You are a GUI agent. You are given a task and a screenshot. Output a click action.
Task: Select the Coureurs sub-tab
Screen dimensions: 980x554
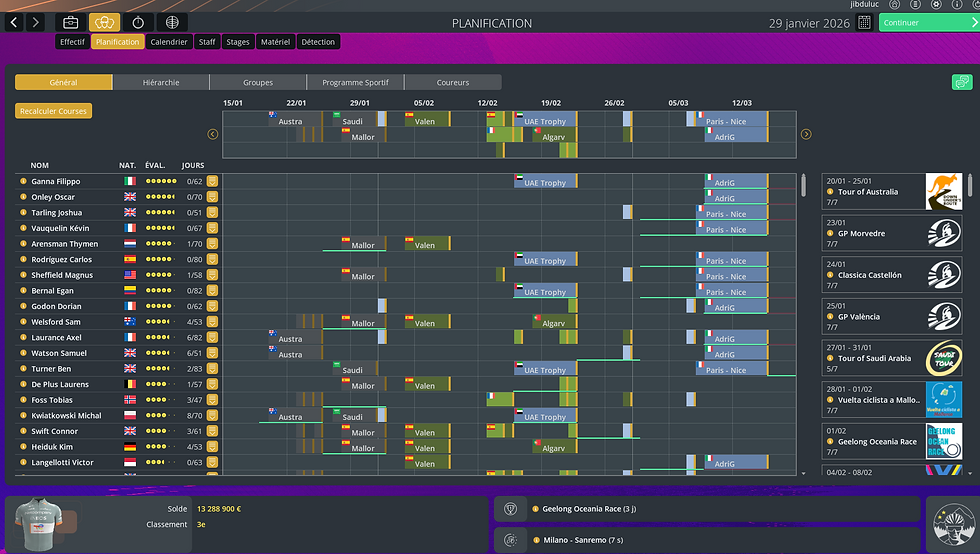pyautogui.click(x=453, y=83)
